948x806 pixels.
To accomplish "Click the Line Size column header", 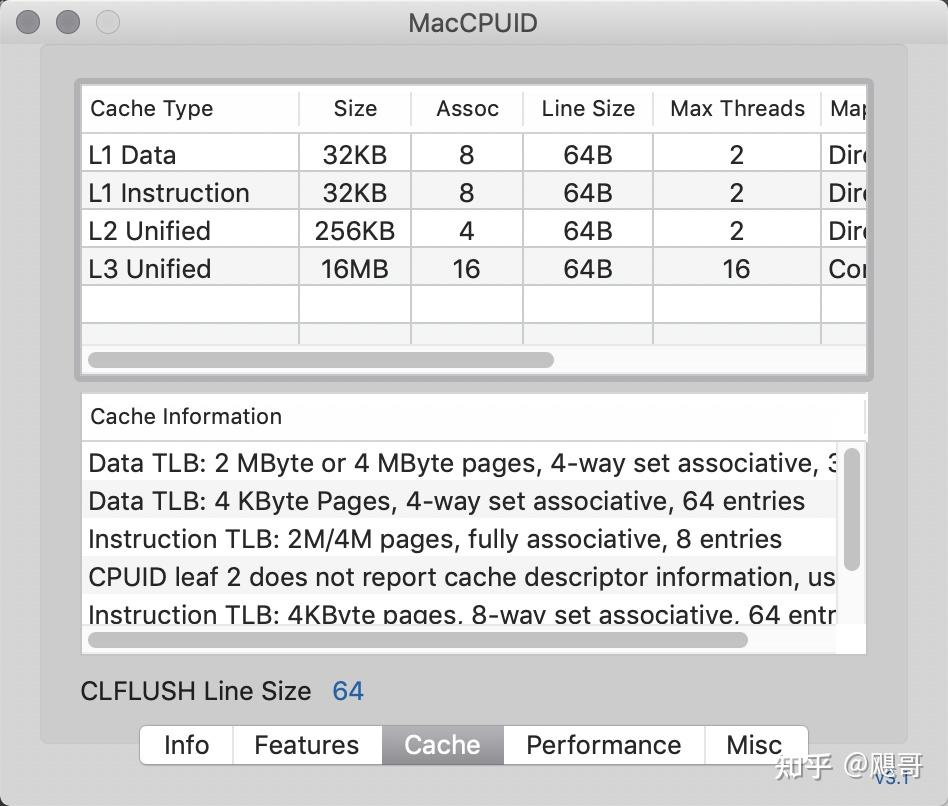I will (x=588, y=109).
